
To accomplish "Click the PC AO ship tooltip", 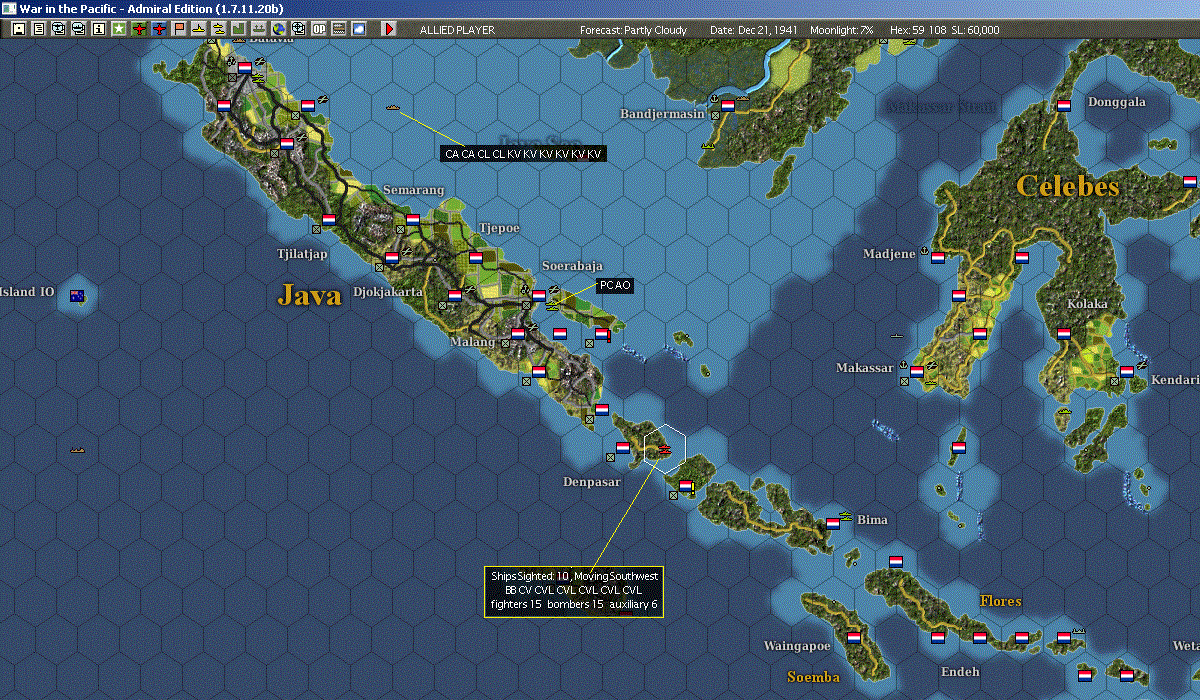I will point(615,286).
